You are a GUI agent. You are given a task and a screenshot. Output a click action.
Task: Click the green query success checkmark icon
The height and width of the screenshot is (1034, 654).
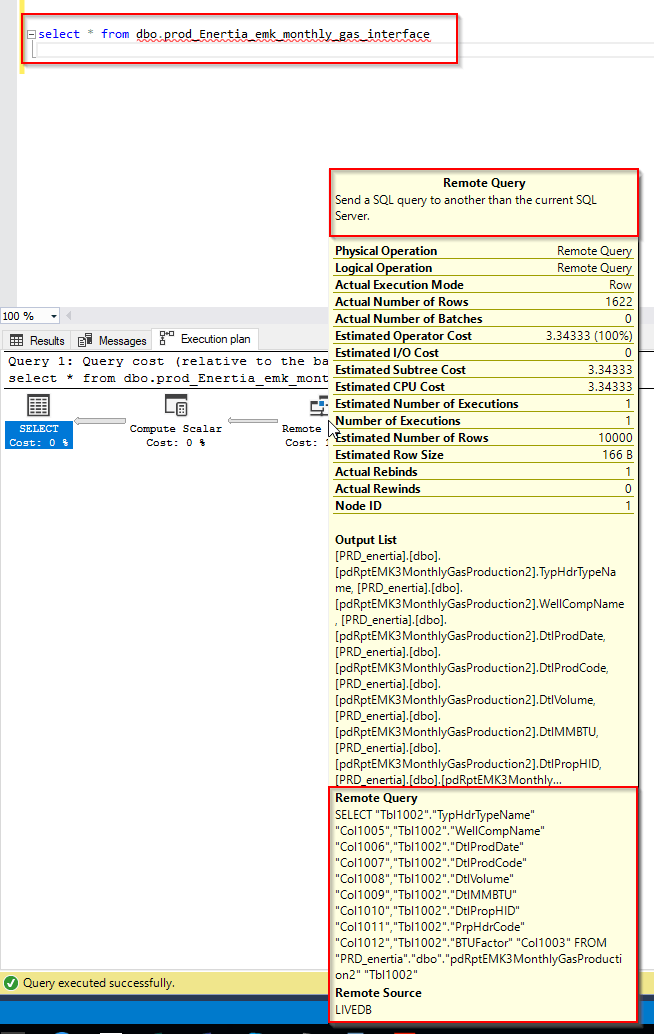click(10, 983)
